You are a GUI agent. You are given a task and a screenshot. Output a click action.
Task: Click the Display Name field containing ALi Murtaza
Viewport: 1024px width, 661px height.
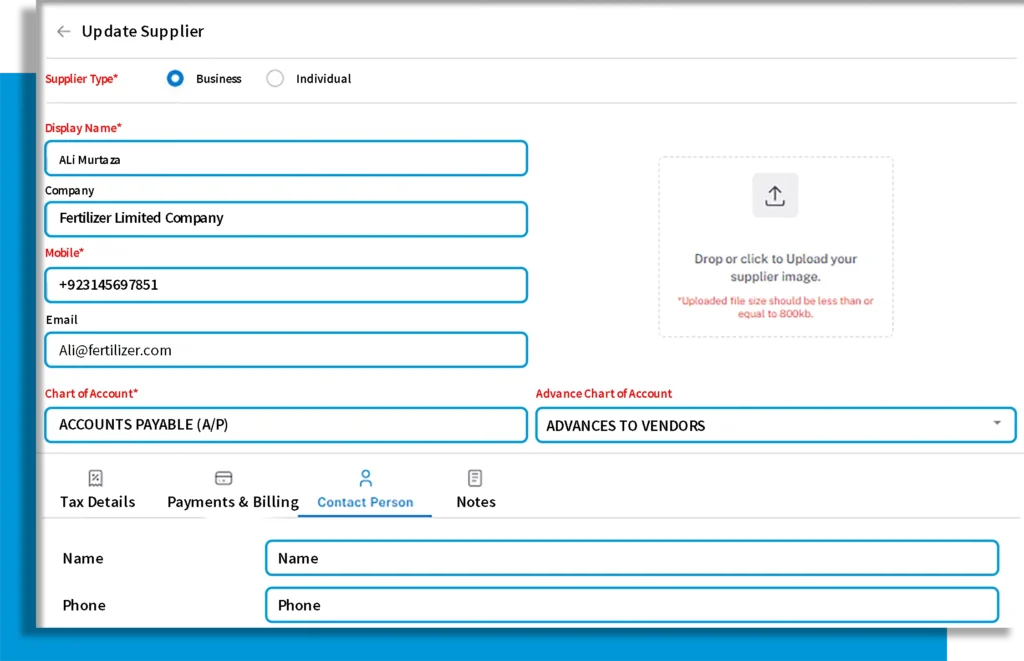click(x=286, y=158)
